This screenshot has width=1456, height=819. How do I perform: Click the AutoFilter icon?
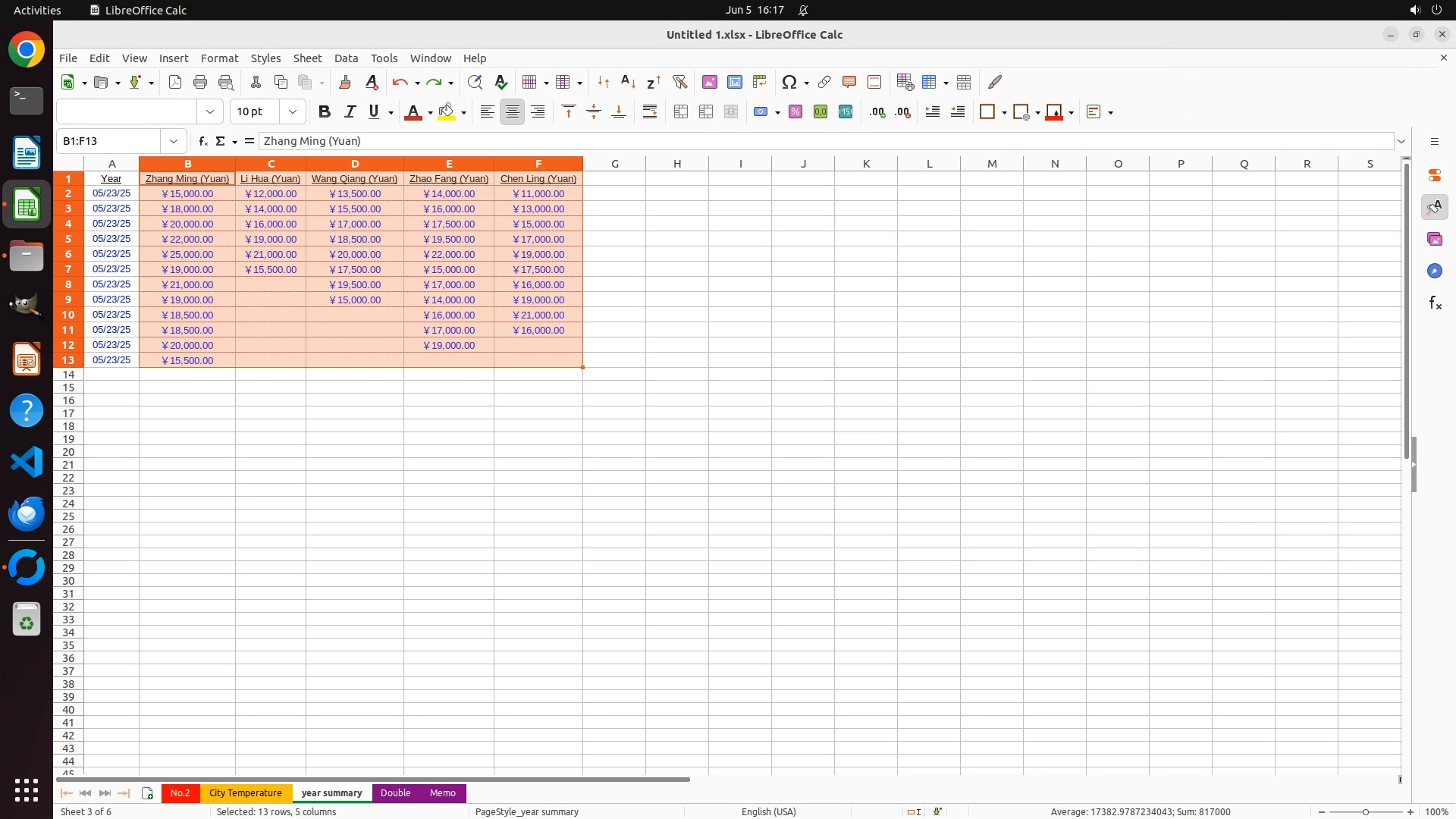pos(679,82)
